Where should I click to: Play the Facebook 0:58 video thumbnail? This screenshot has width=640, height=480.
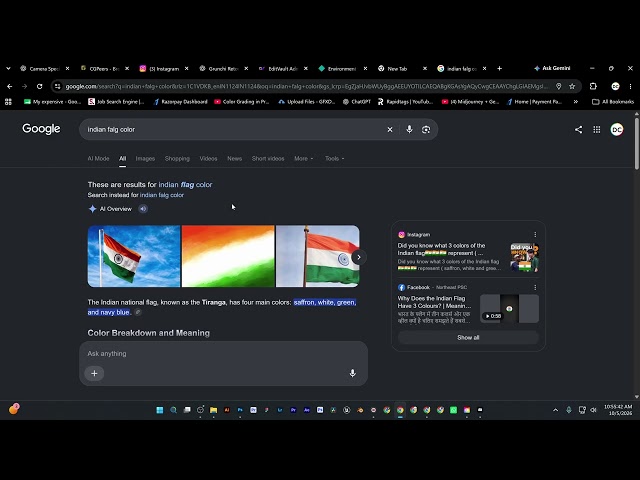click(509, 309)
